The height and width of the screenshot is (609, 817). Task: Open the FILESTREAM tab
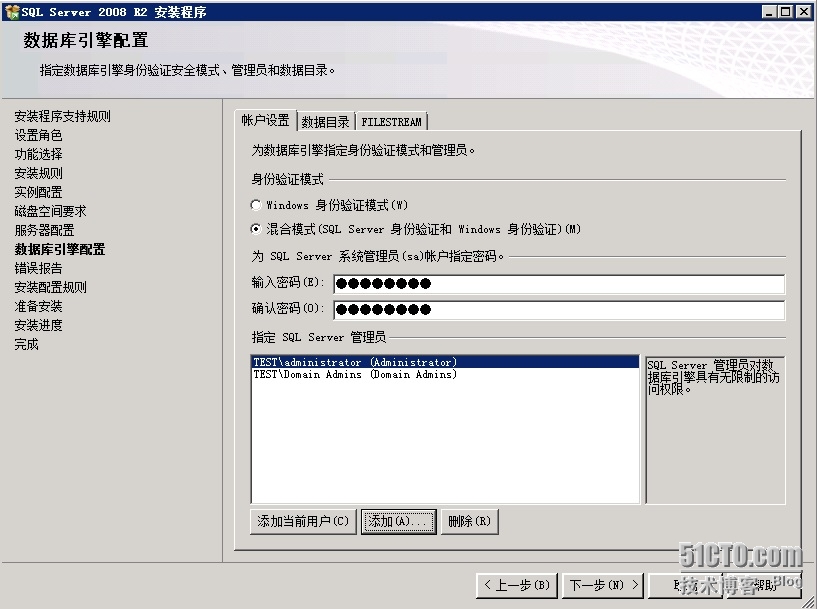pos(391,122)
